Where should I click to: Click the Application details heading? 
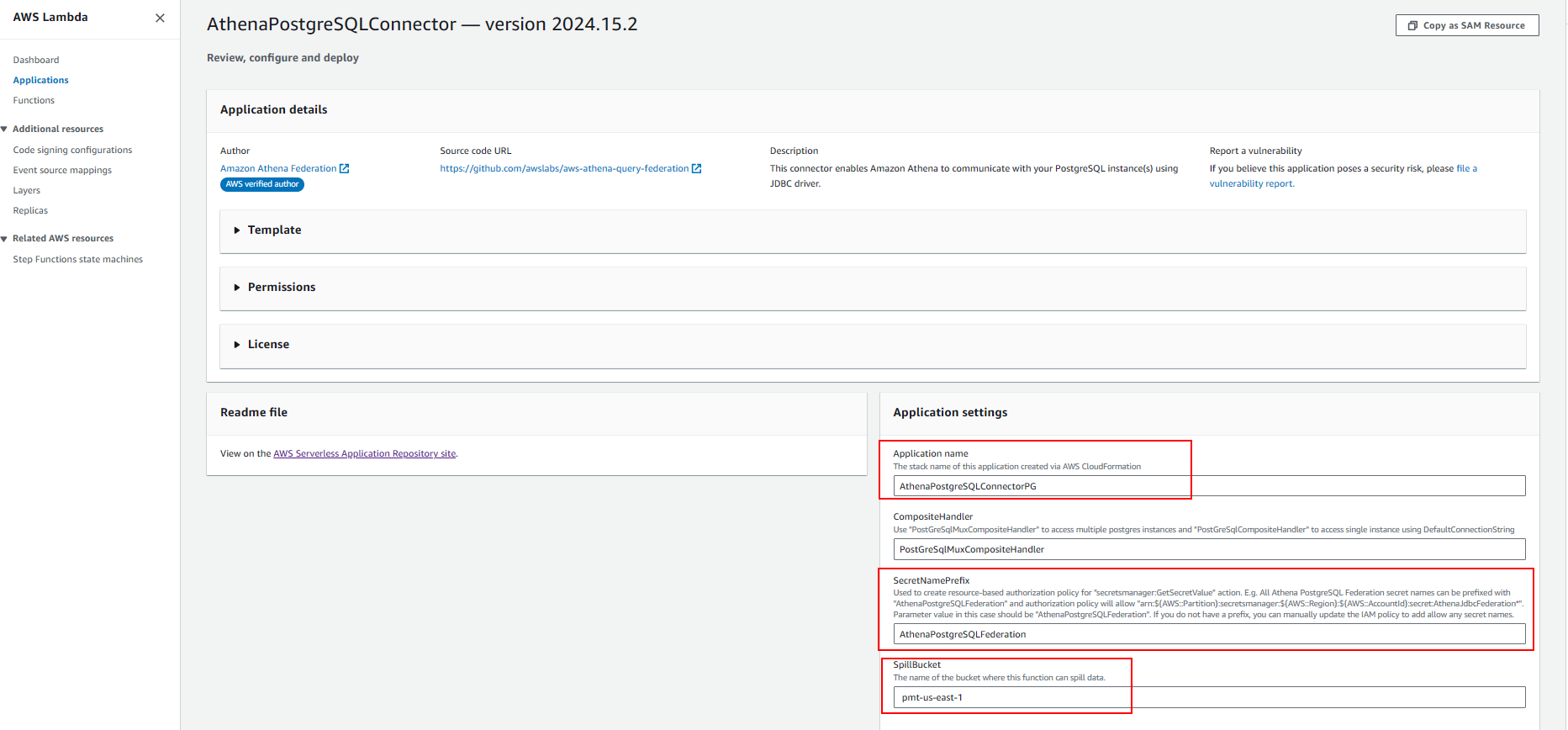tap(274, 110)
